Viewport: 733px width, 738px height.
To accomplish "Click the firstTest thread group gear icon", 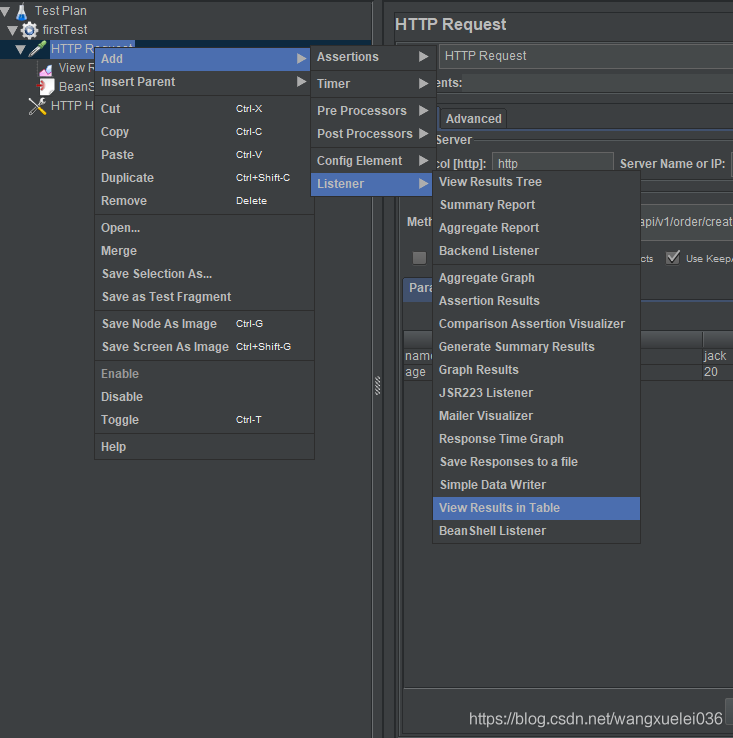I will pos(29,30).
